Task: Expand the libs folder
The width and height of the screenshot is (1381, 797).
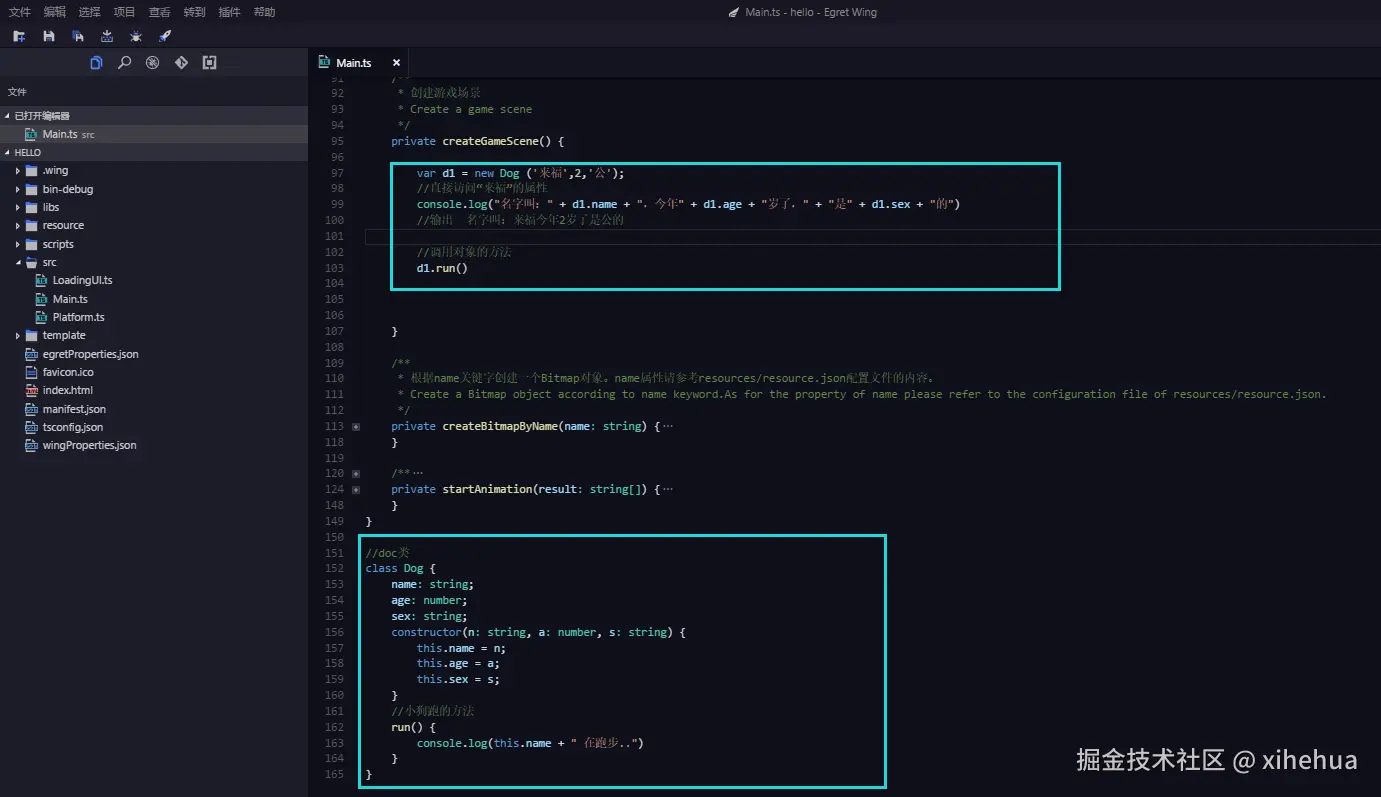Action: point(18,207)
